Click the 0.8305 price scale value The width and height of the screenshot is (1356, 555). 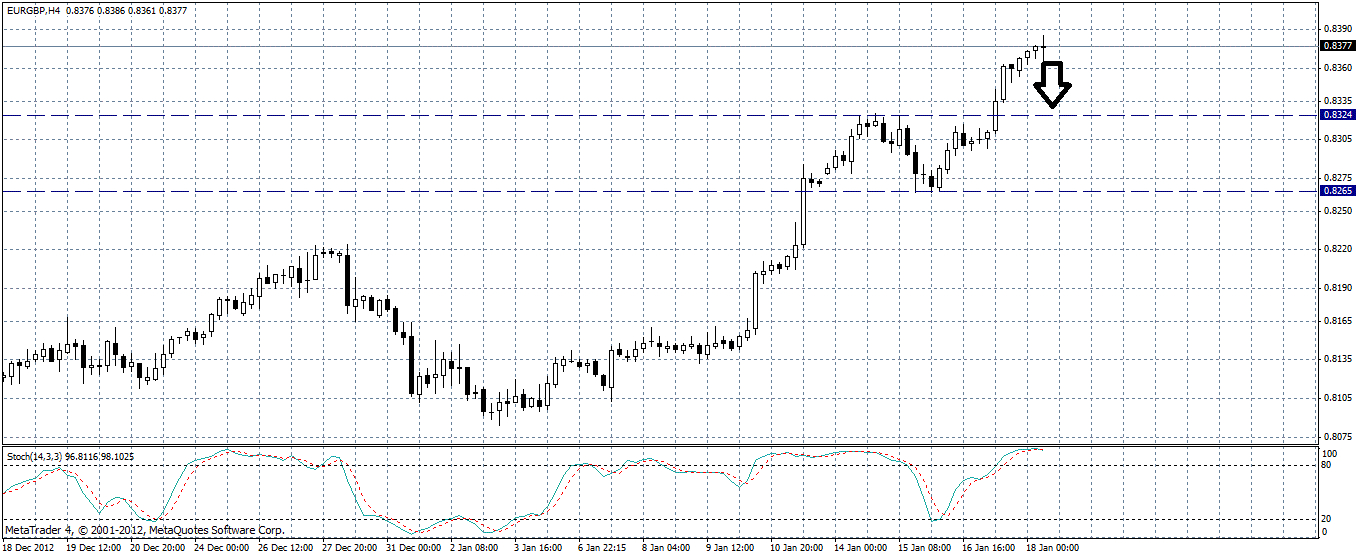click(1338, 139)
